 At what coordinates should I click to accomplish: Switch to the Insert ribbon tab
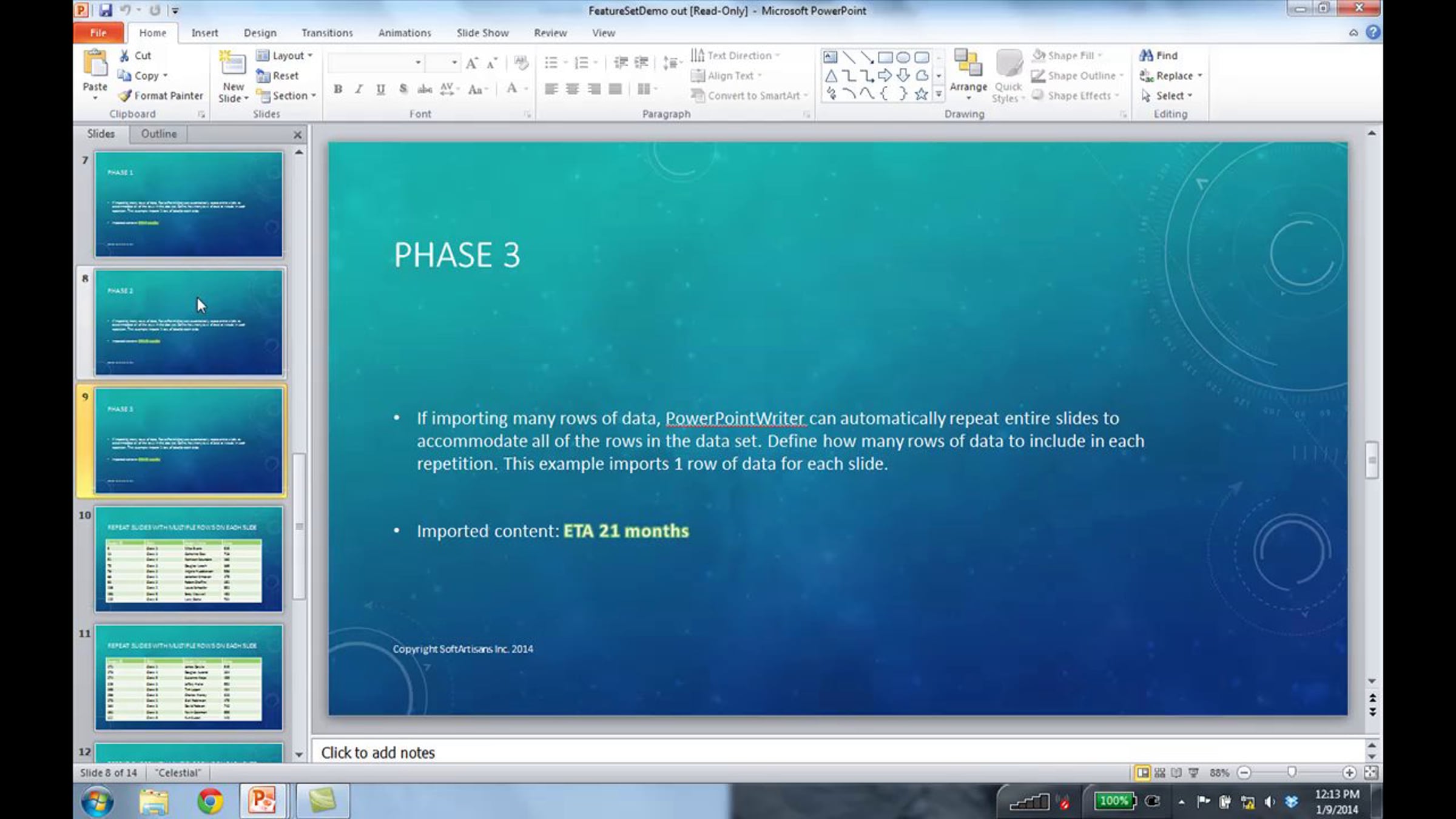(x=204, y=33)
